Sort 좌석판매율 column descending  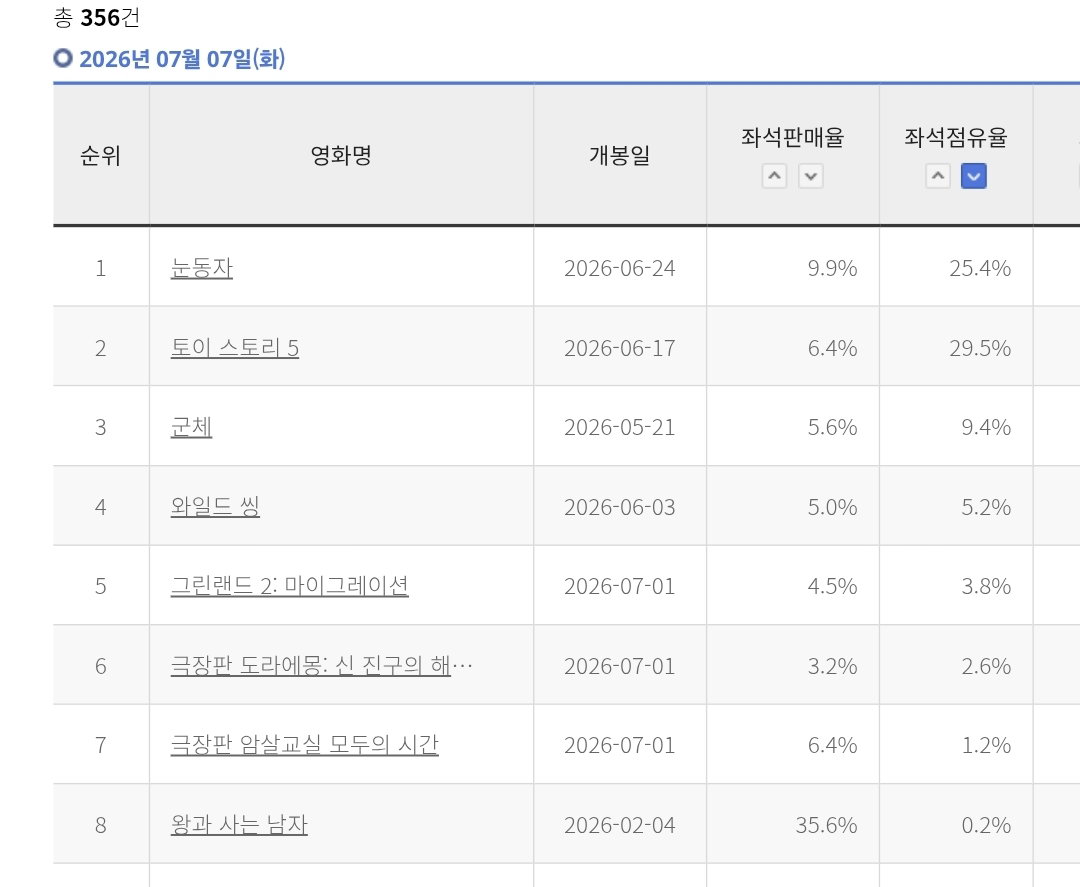[811, 176]
